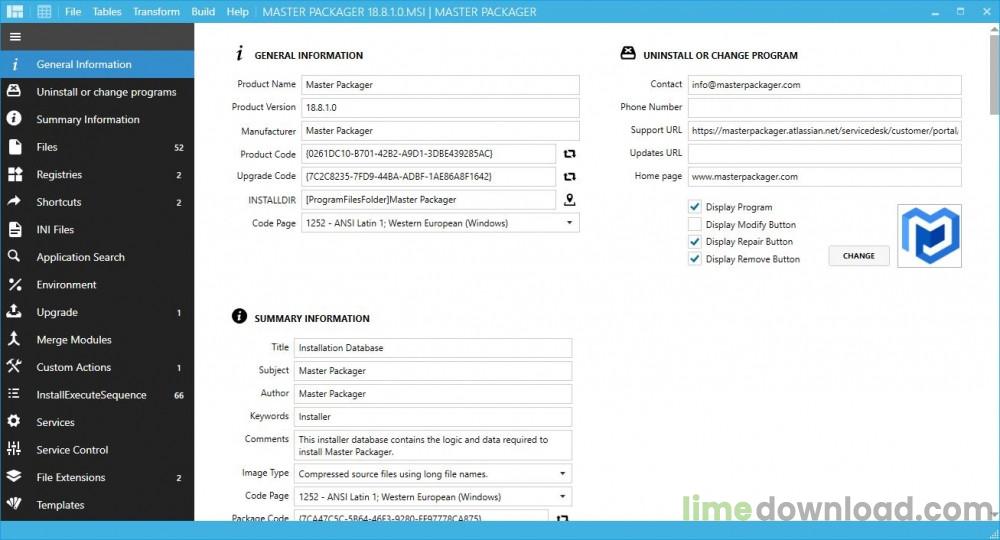
Task: Click the Uninstall or change programs sidebar icon
Action: click(x=14, y=91)
